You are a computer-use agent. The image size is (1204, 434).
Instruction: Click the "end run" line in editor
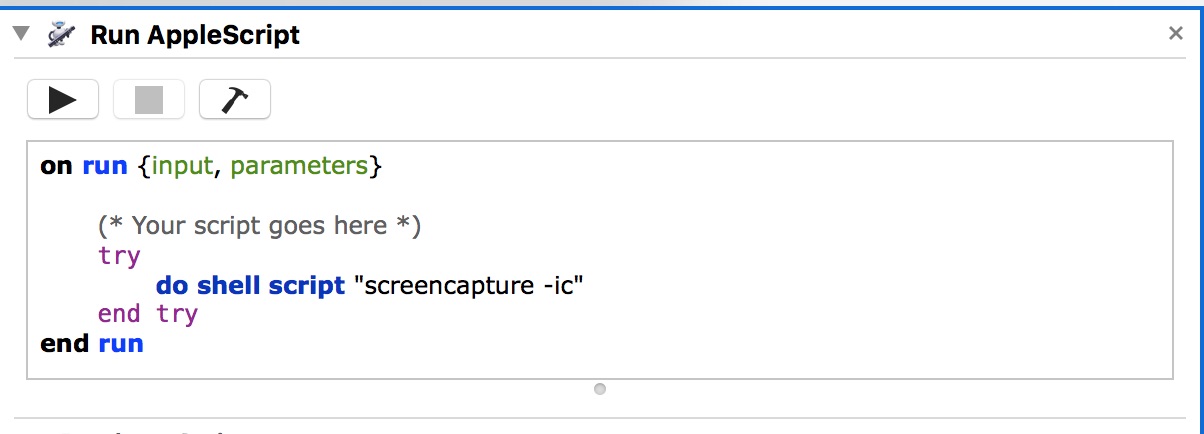click(92, 344)
